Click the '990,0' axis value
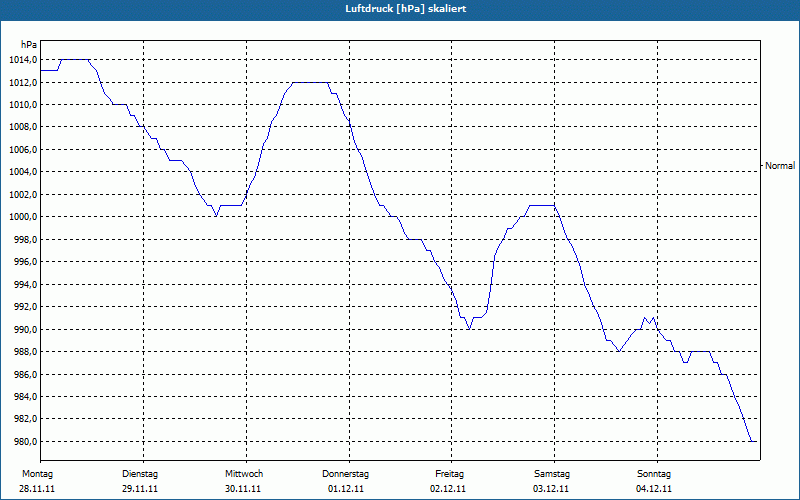This screenshot has width=800, height=500. (x=25, y=329)
